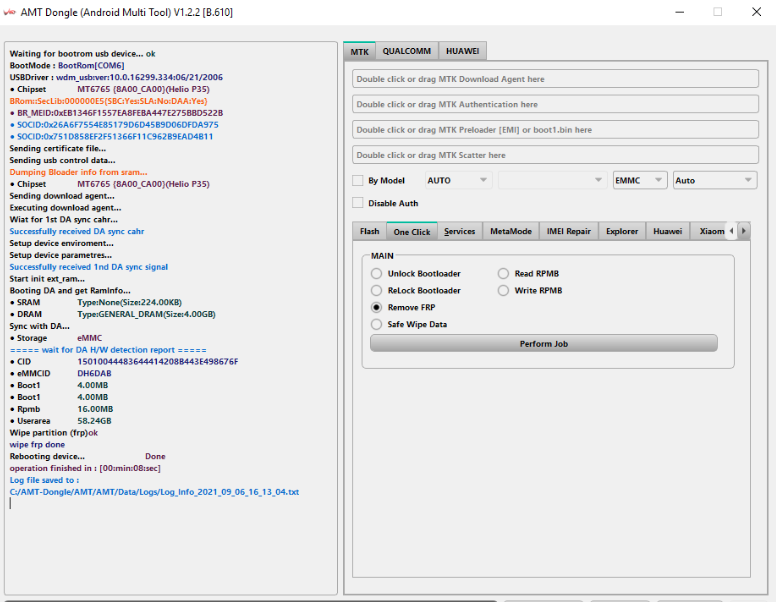Tick the Disable Auth checkbox
Image resolution: width=776 pixels, height=602 pixels.
pyautogui.click(x=358, y=203)
